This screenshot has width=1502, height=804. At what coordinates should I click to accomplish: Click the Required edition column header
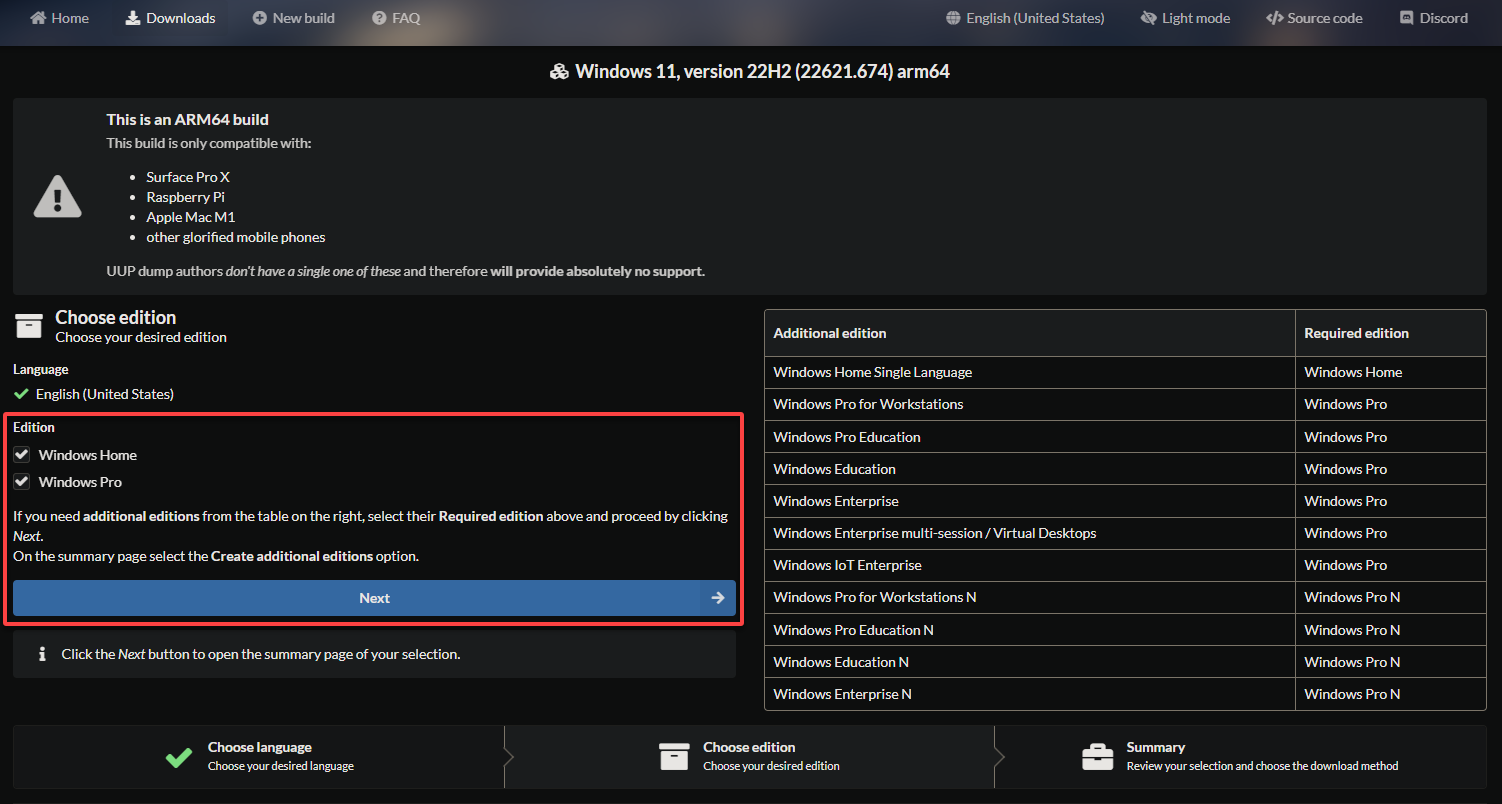1391,333
